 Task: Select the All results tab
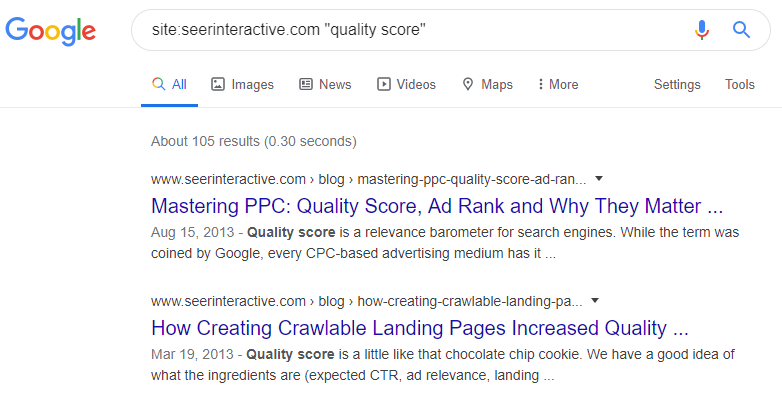[170, 84]
